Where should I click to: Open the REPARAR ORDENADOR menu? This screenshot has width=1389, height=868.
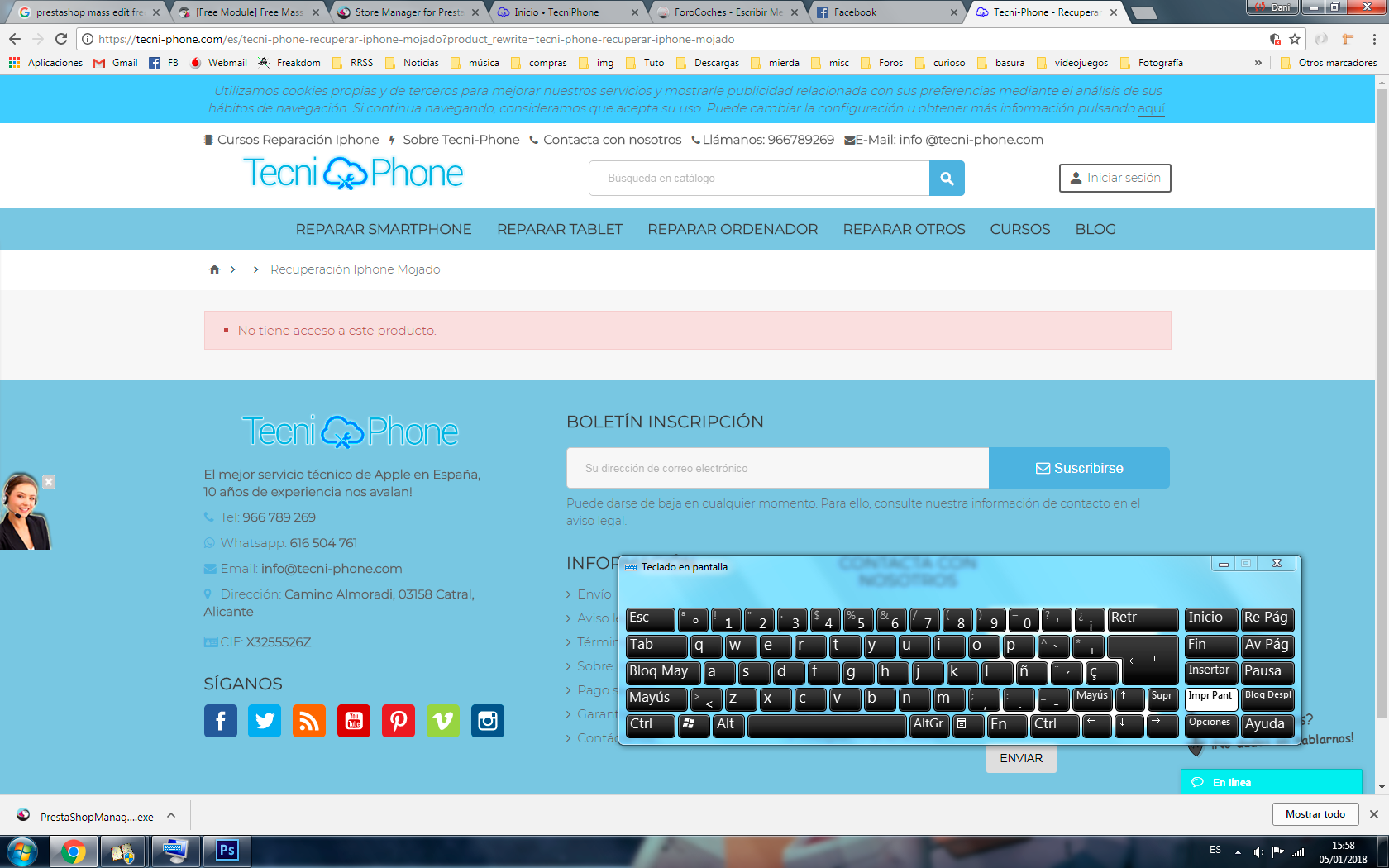[x=733, y=229]
